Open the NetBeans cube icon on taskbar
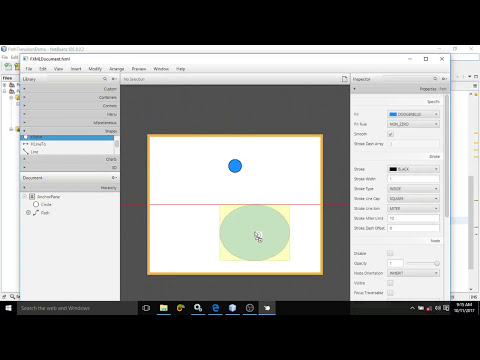 coord(233,308)
